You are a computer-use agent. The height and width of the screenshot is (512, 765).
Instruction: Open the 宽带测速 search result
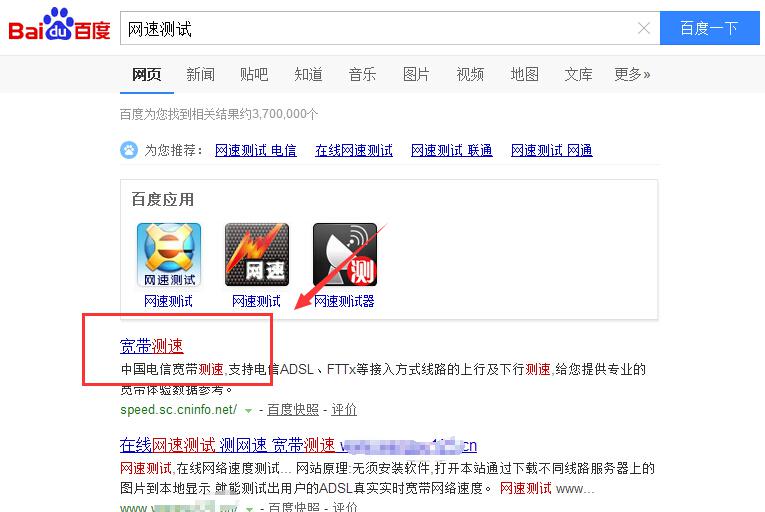point(152,346)
